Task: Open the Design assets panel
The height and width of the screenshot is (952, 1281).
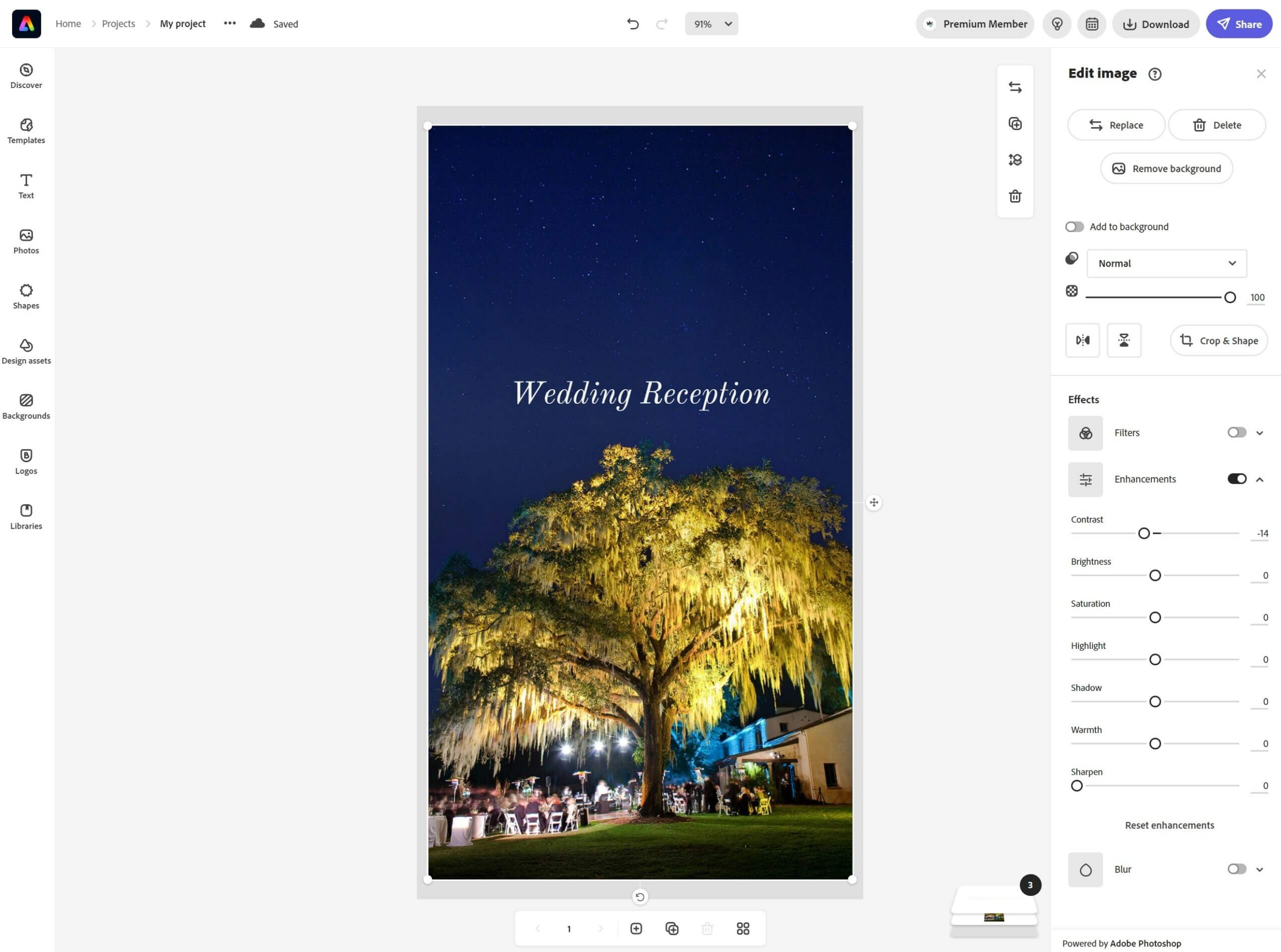Action: (x=26, y=352)
